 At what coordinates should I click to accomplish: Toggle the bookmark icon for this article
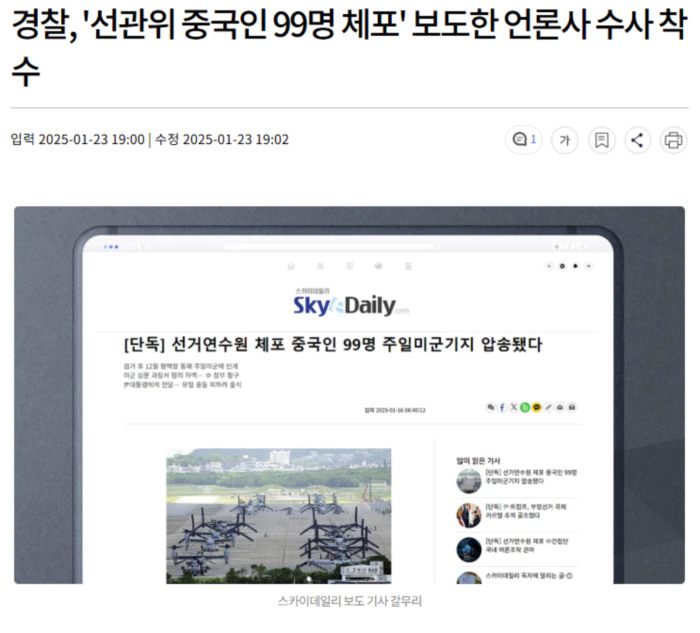coord(601,140)
